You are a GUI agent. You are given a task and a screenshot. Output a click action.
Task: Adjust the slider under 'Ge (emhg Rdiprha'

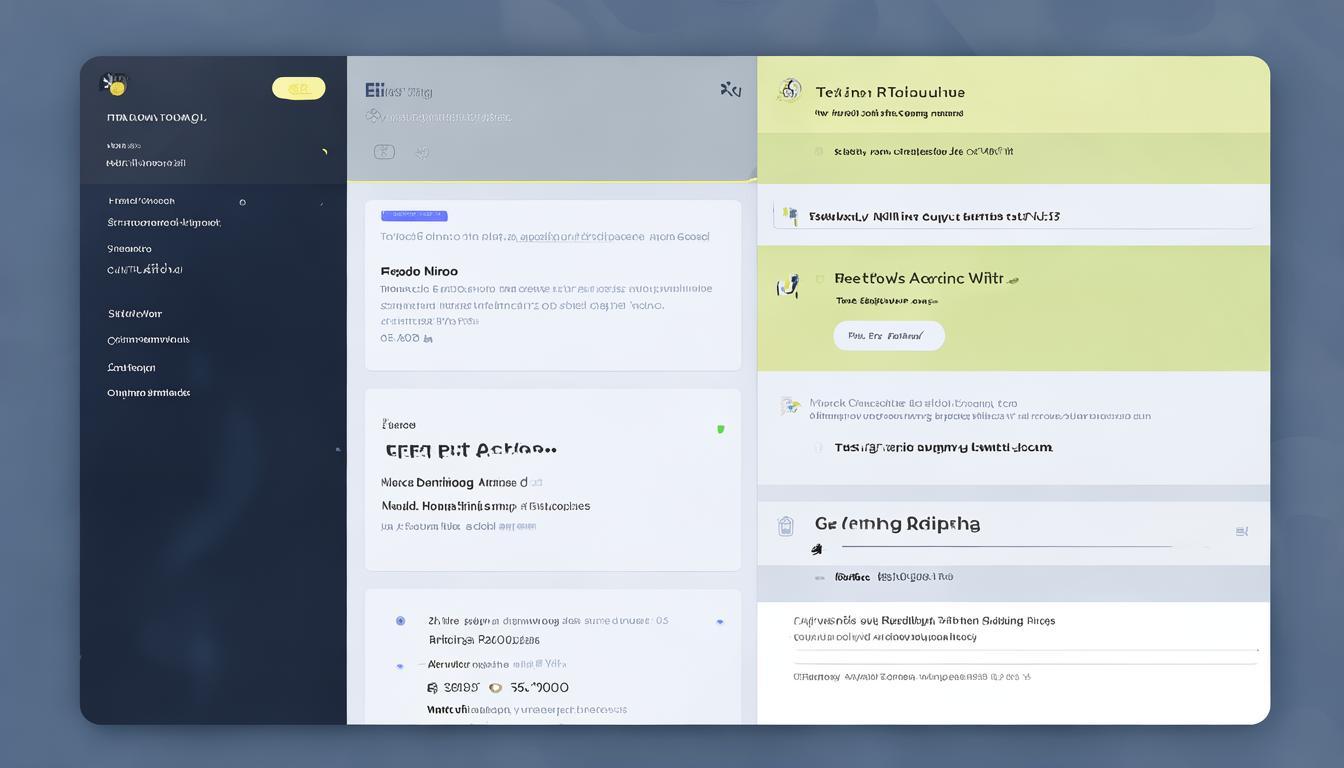1005,547
